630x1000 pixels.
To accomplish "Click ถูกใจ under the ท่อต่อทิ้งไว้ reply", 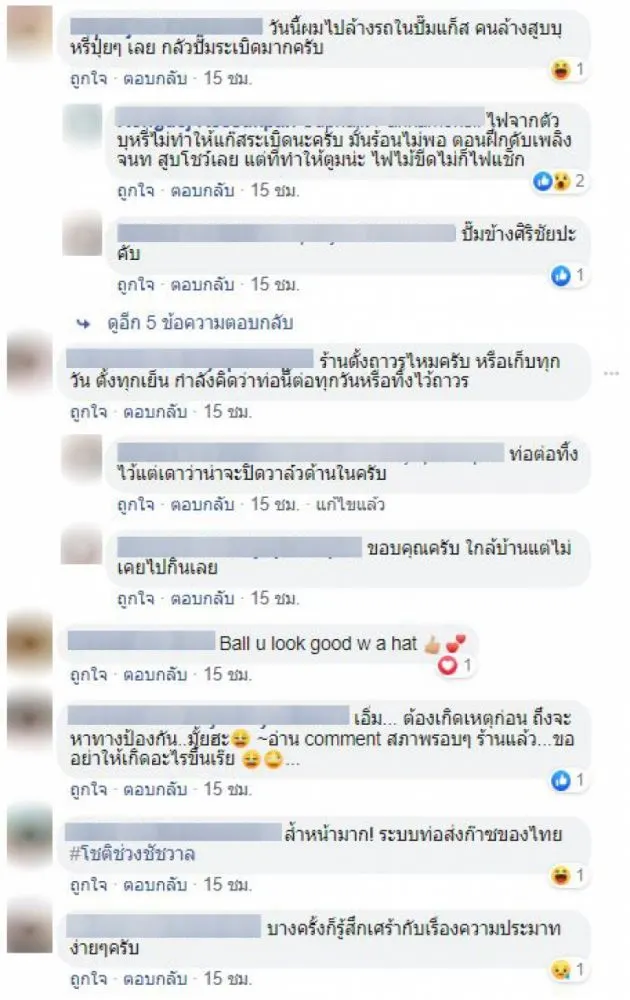I will pos(136,504).
